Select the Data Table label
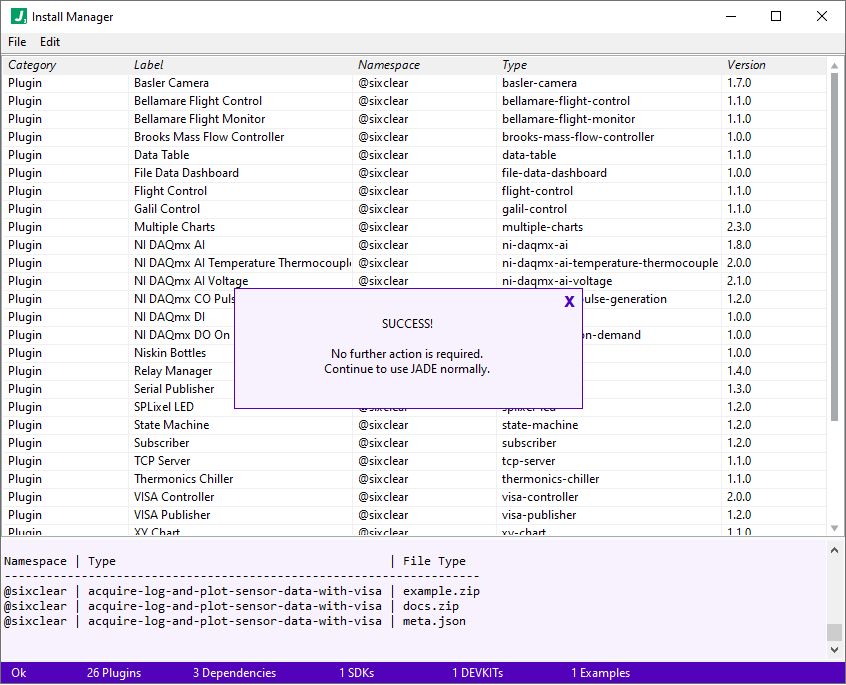This screenshot has height=685, width=846. click(x=161, y=155)
